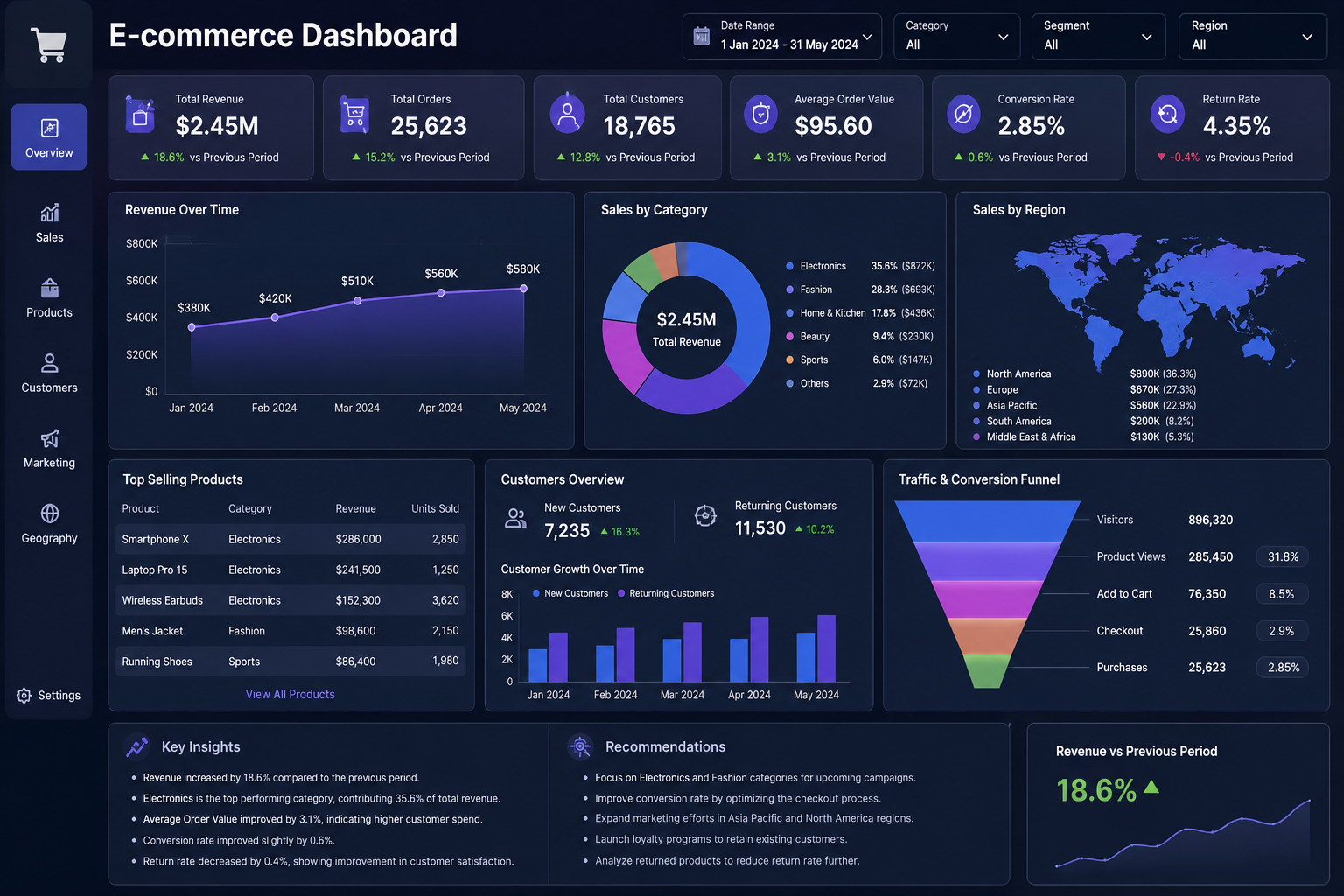The image size is (1344, 896).
Task: Click the Total Orders cart icon
Action: click(354, 115)
